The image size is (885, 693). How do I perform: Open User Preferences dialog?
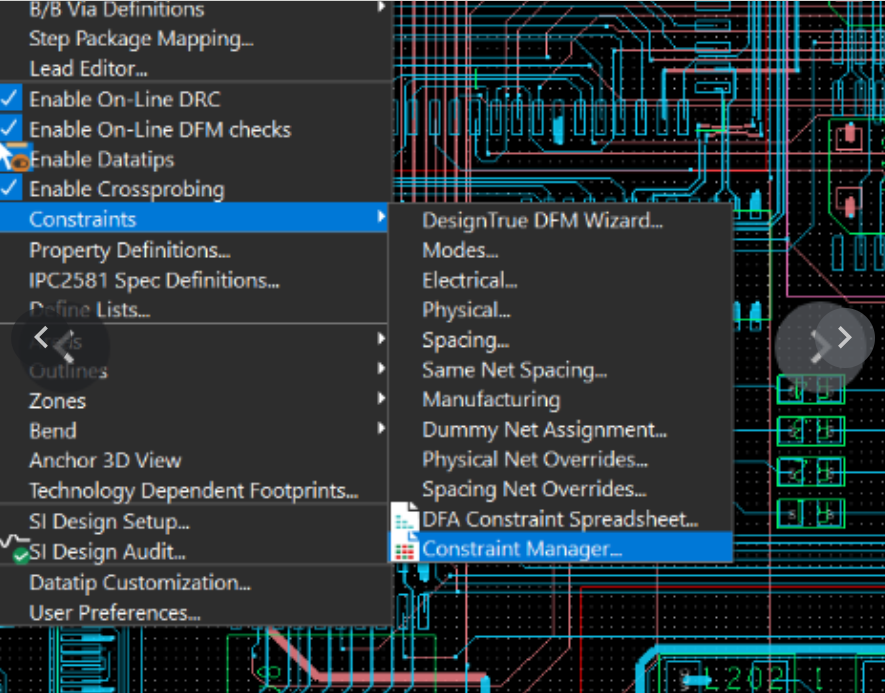[114, 612]
